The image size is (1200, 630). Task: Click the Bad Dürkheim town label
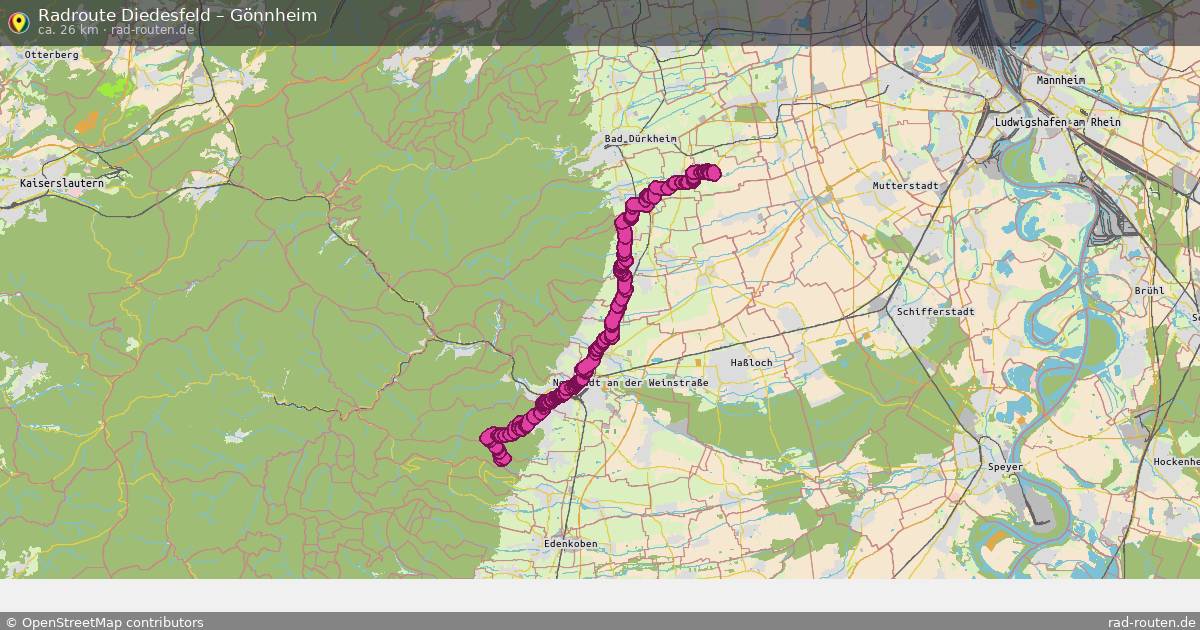pos(638,139)
